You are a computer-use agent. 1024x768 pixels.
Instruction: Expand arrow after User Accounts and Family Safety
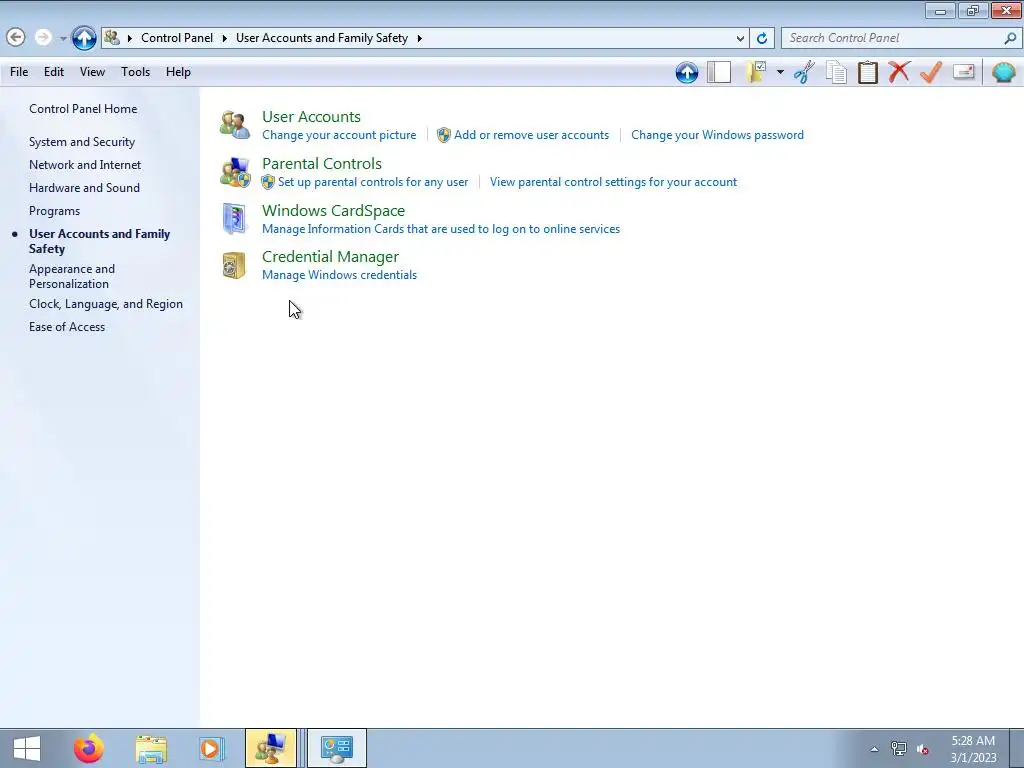click(x=419, y=38)
